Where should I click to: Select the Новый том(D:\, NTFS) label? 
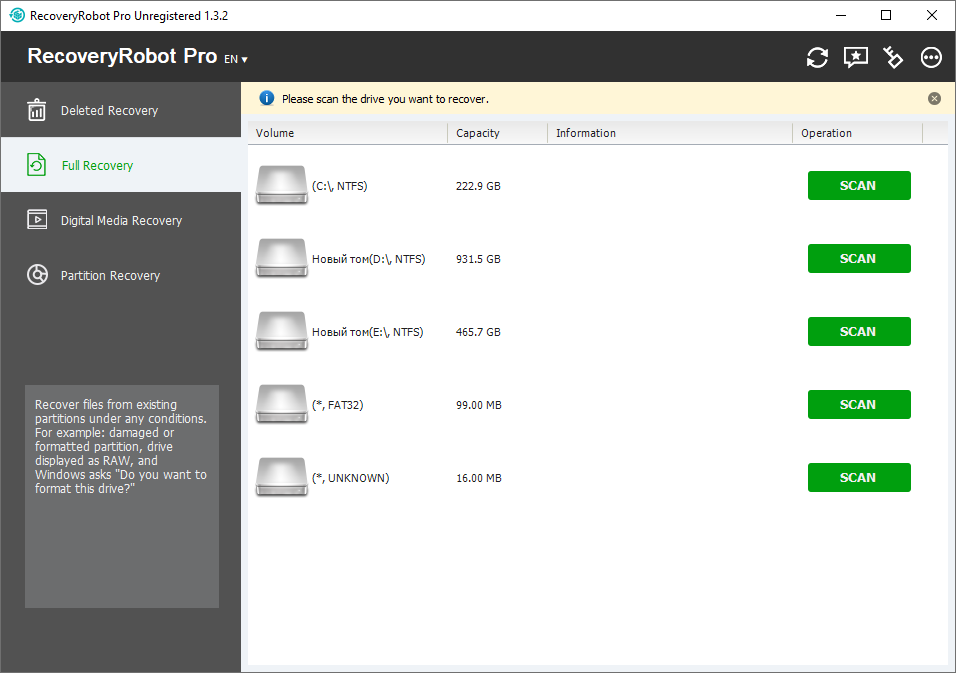(x=369, y=259)
